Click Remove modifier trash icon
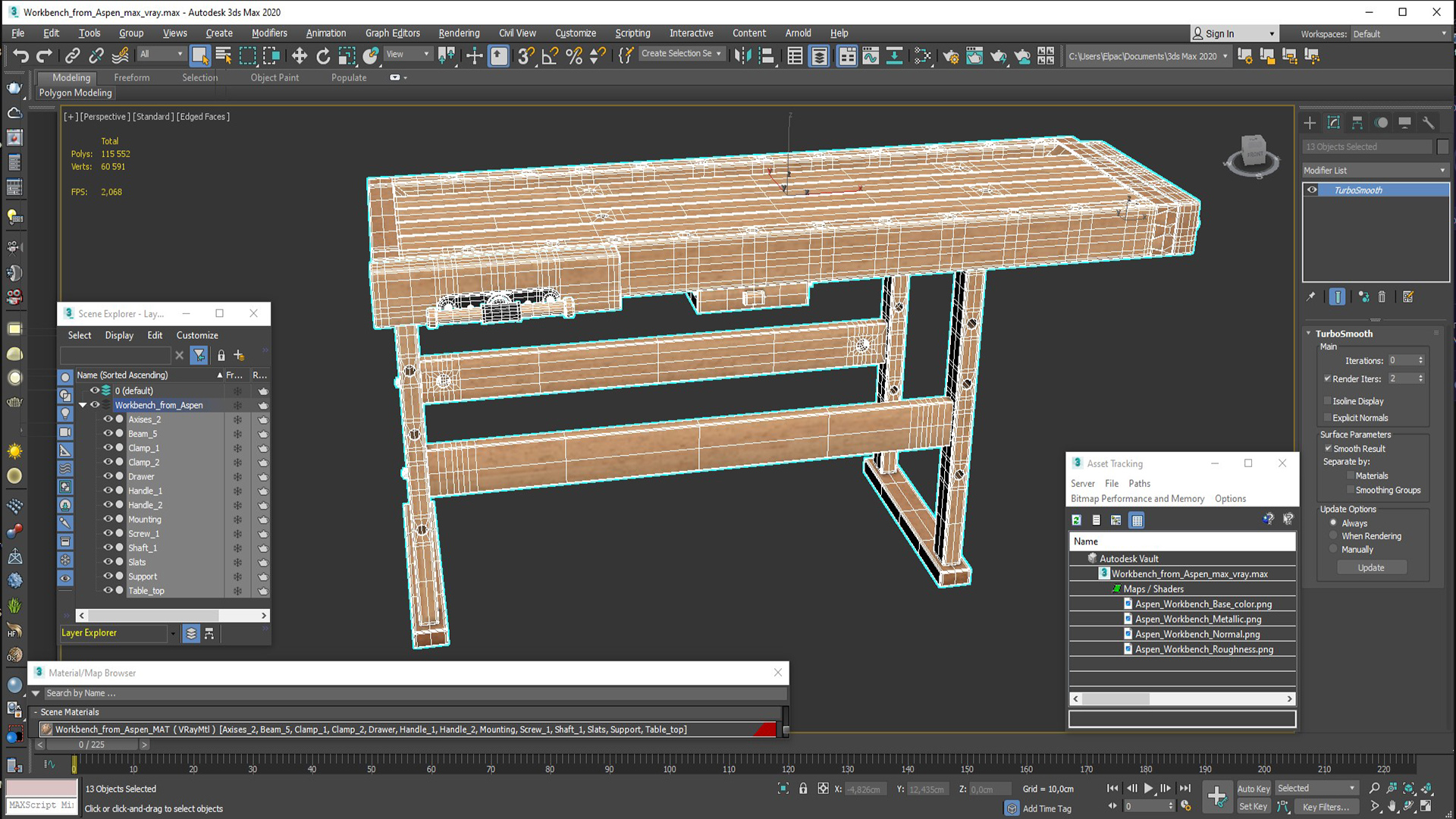1456x819 pixels. tap(1382, 297)
